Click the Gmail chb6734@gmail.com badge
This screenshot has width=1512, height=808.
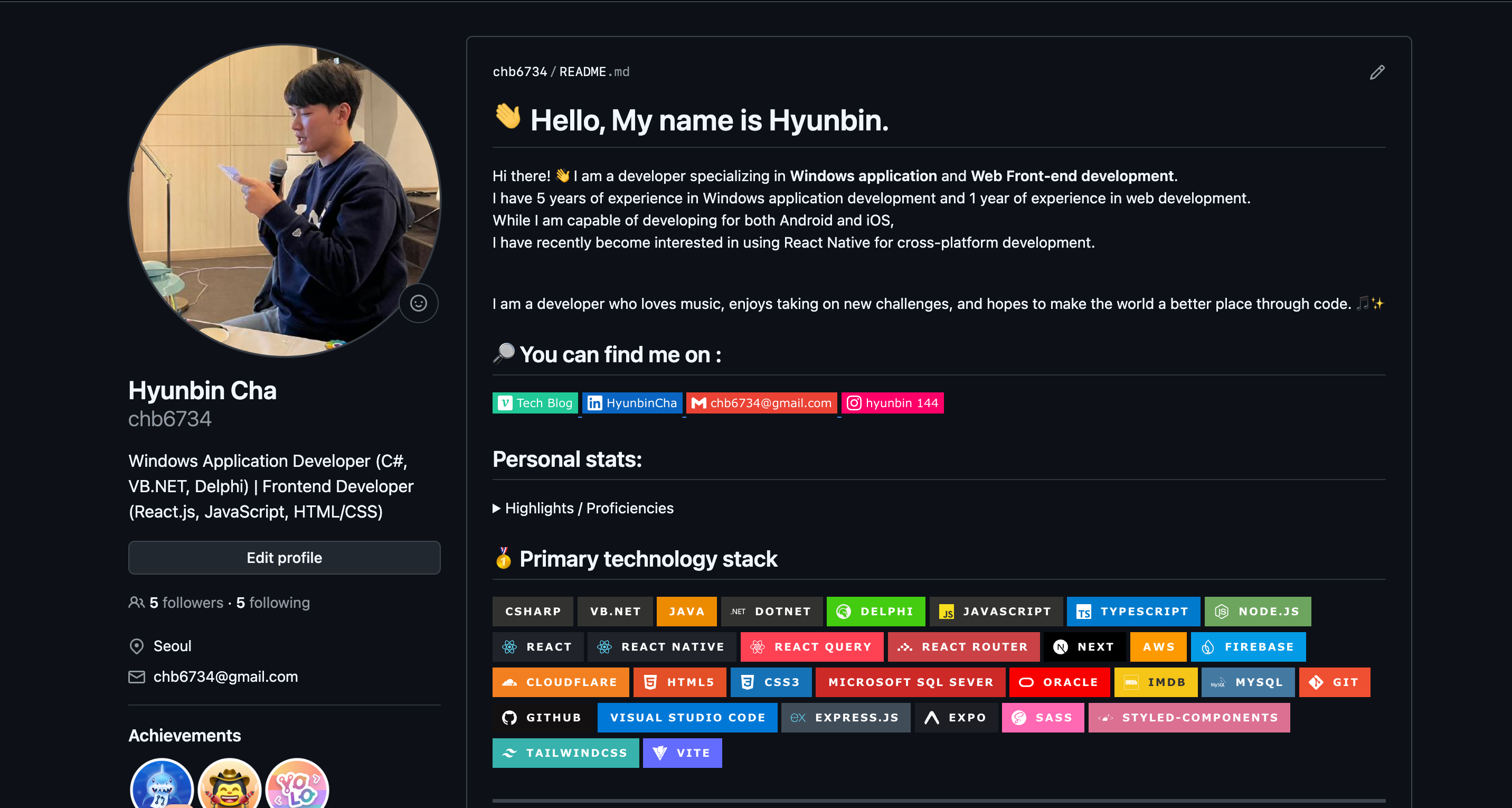(761, 403)
